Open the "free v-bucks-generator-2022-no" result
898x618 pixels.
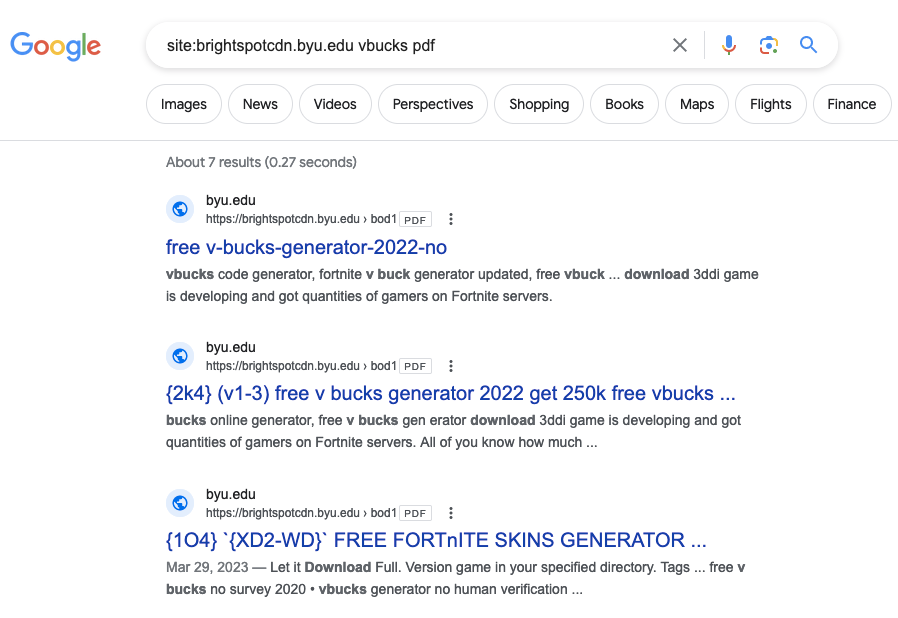(306, 247)
